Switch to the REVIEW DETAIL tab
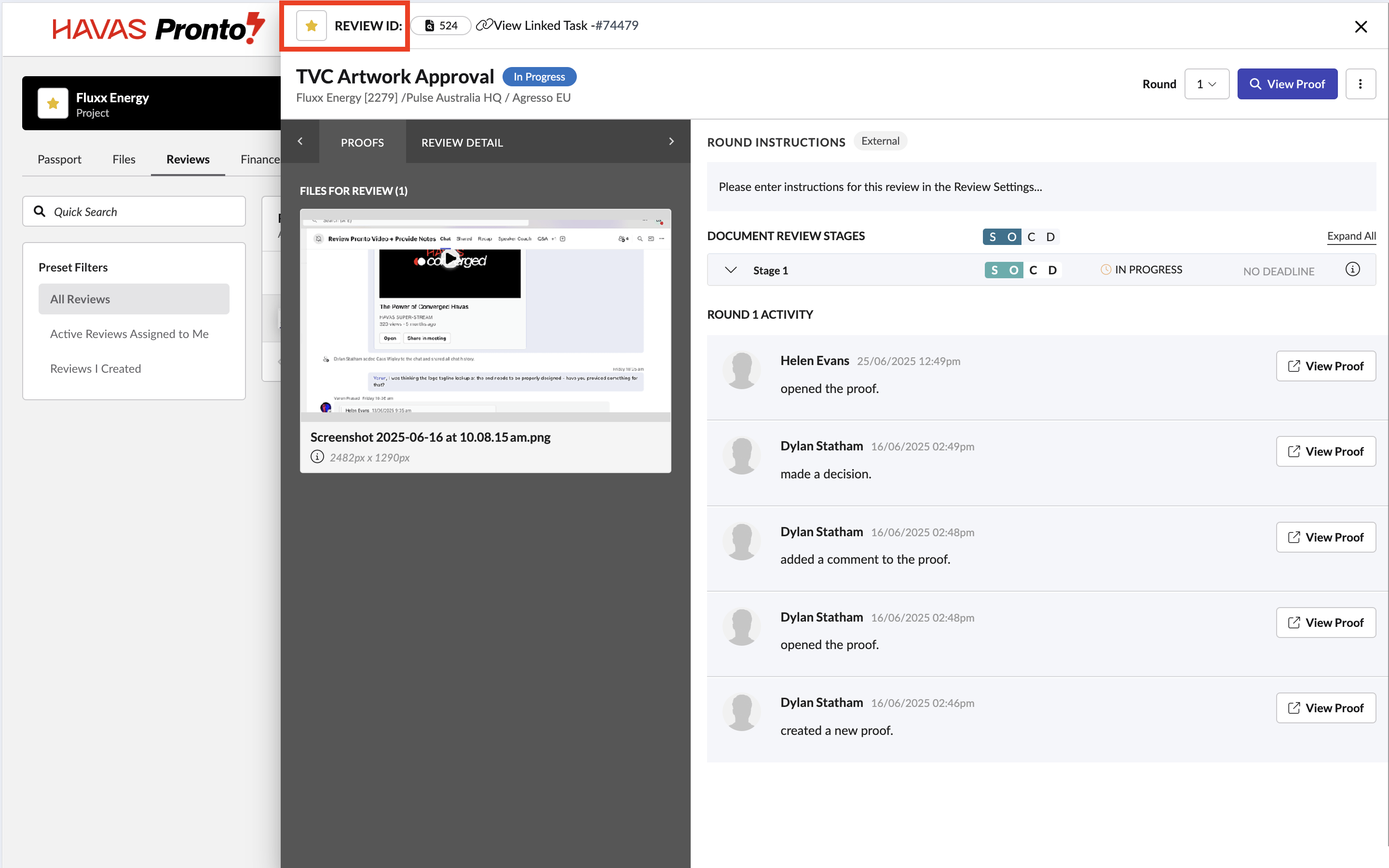The image size is (1389, 868). click(x=462, y=142)
